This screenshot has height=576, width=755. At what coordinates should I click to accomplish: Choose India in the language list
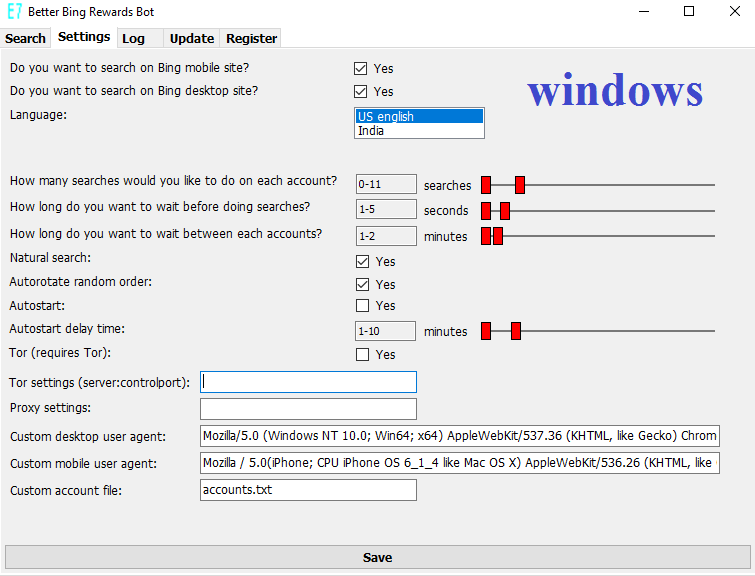coord(419,131)
